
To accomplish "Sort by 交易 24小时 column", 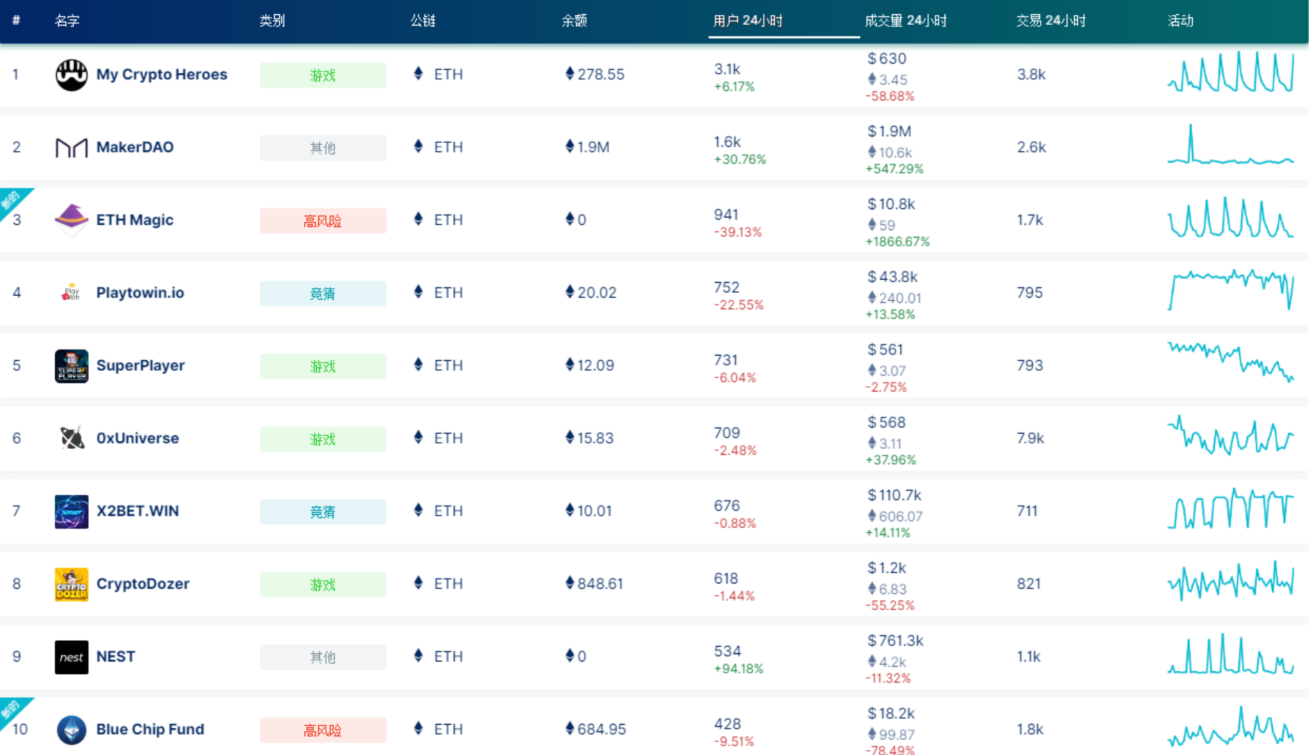I will [x=1051, y=20].
